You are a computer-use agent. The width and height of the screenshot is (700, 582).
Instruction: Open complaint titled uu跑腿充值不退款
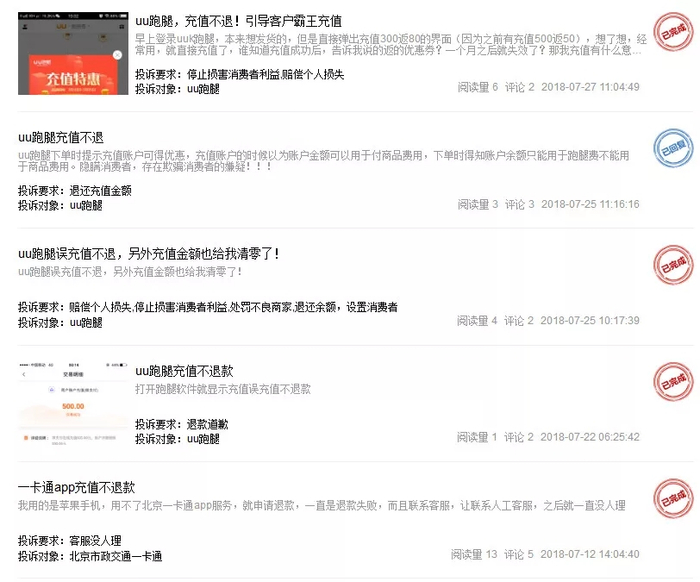184,371
